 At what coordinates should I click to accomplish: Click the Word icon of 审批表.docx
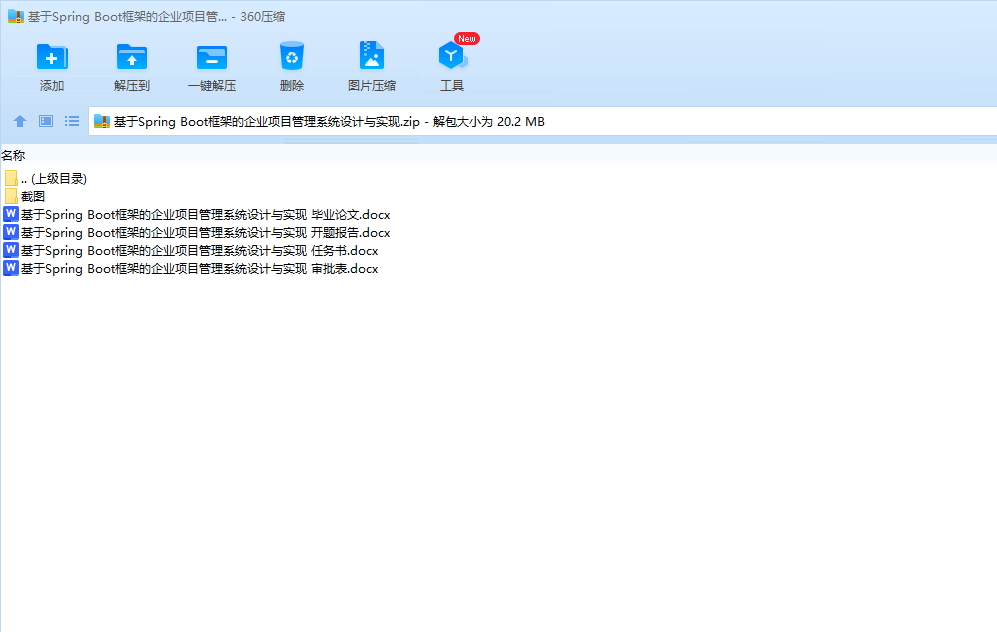10,268
